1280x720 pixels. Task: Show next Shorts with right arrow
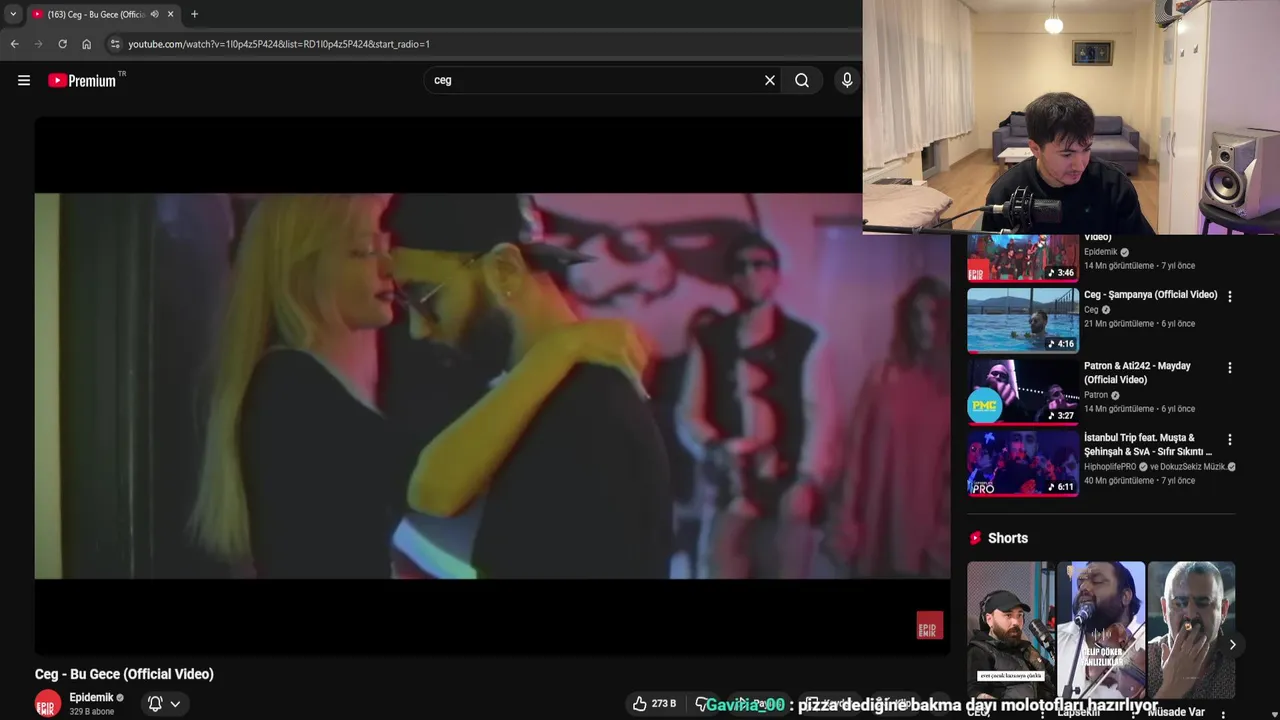click(1232, 645)
